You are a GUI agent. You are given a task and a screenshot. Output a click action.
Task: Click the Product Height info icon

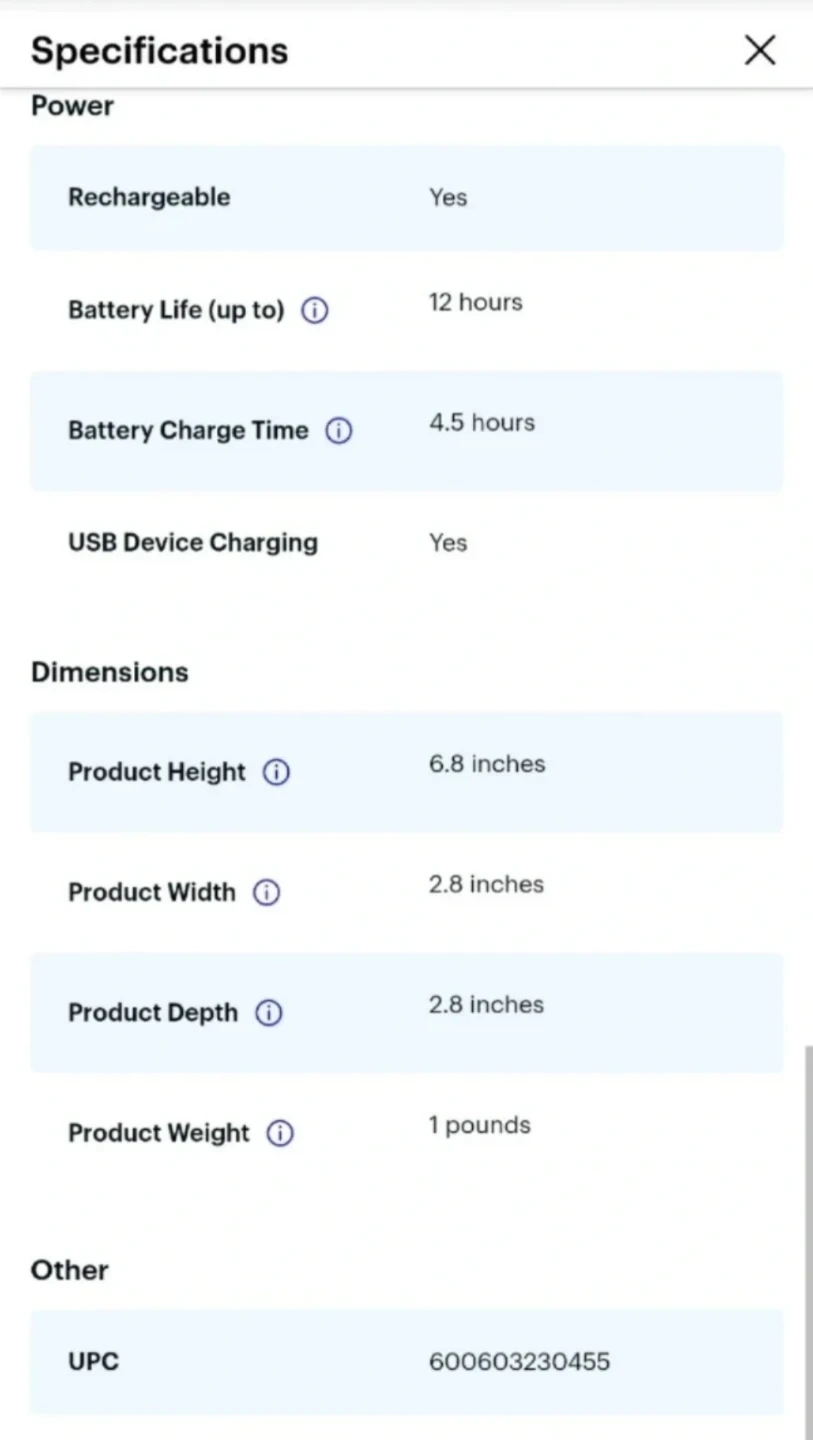pos(276,772)
